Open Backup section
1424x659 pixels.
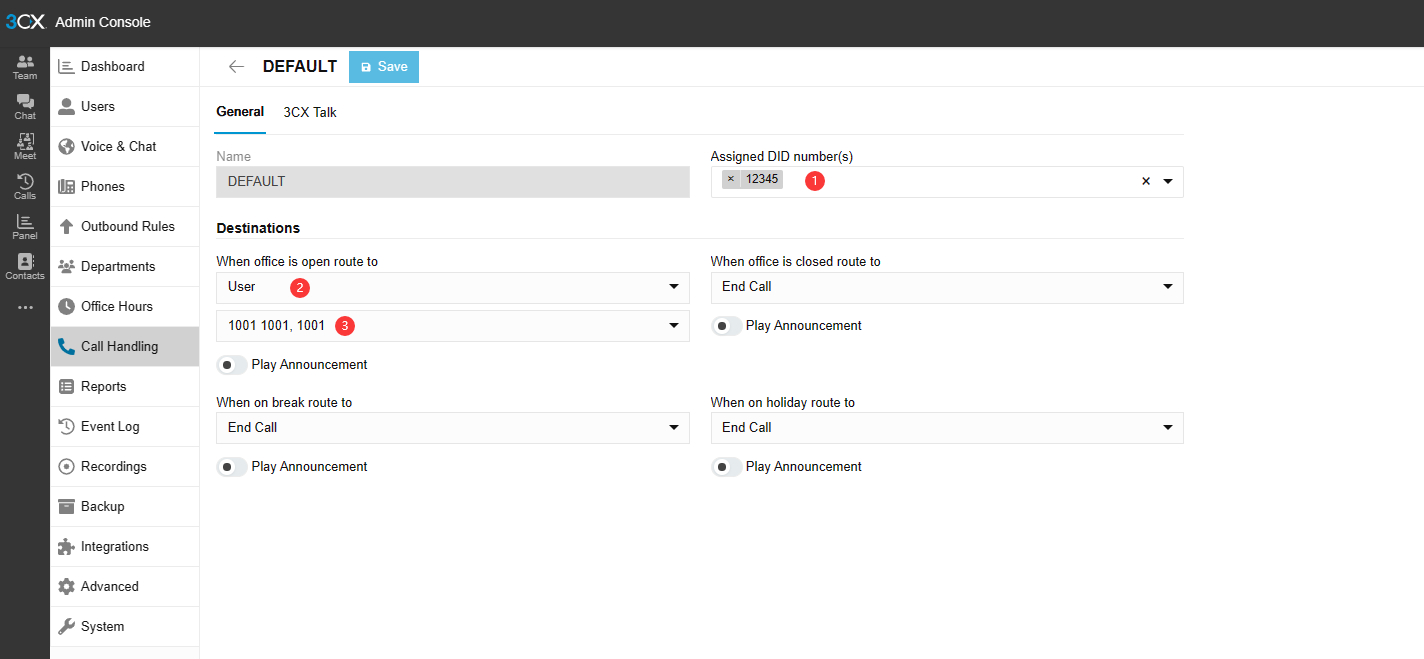click(x=125, y=507)
